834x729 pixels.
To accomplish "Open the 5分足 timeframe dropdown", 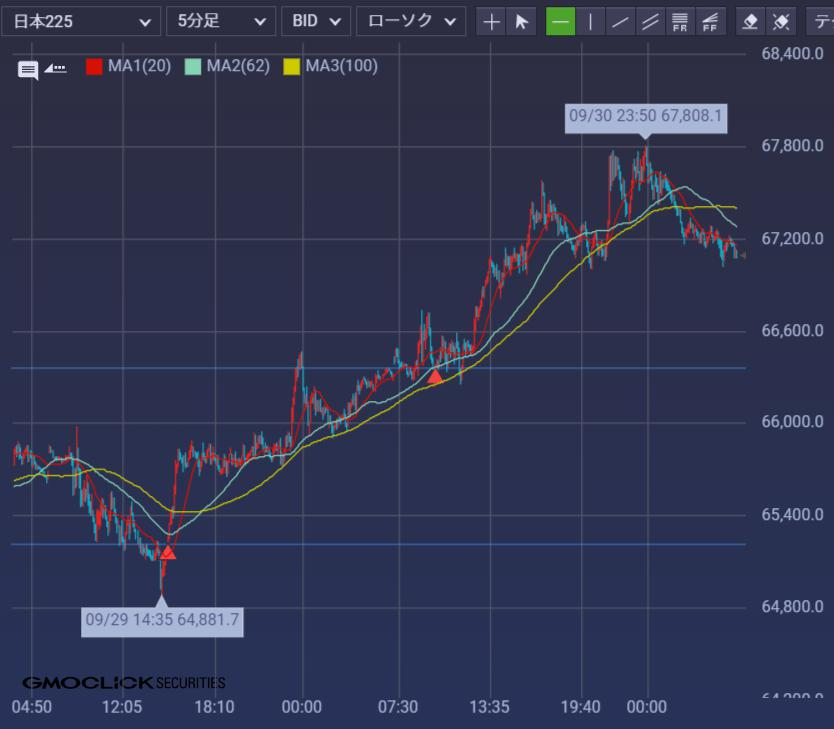I will (x=221, y=21).
